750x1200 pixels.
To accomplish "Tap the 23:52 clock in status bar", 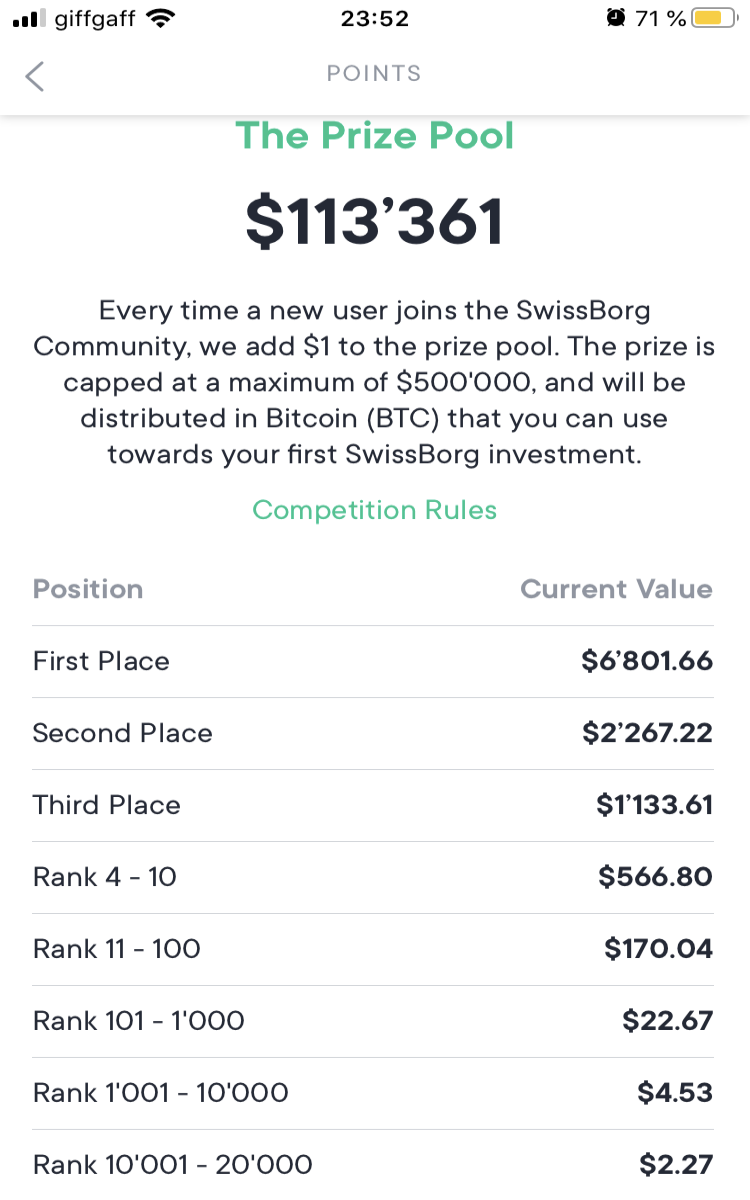I will click(x=375, y=18).
